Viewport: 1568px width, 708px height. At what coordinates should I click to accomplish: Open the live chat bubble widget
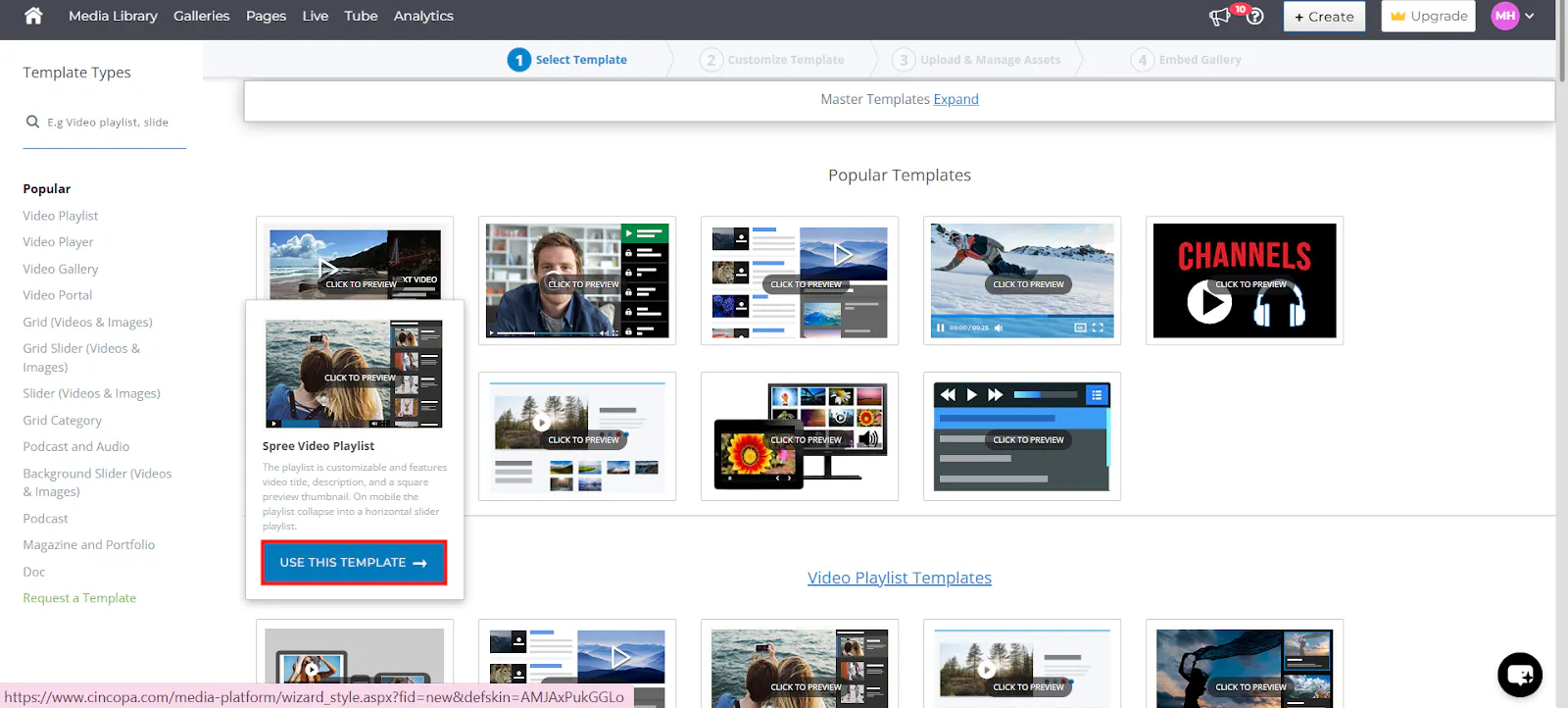point(1520,675)
